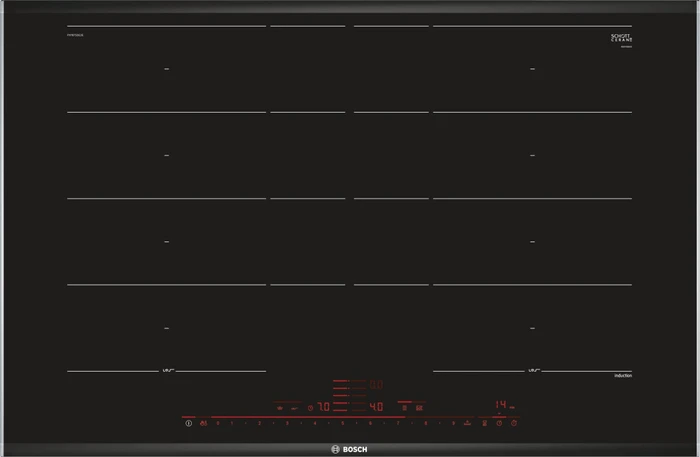Tap the PowerBoost symbol after level 9
The width and height of the screenshot is (700, 457).
467,423
